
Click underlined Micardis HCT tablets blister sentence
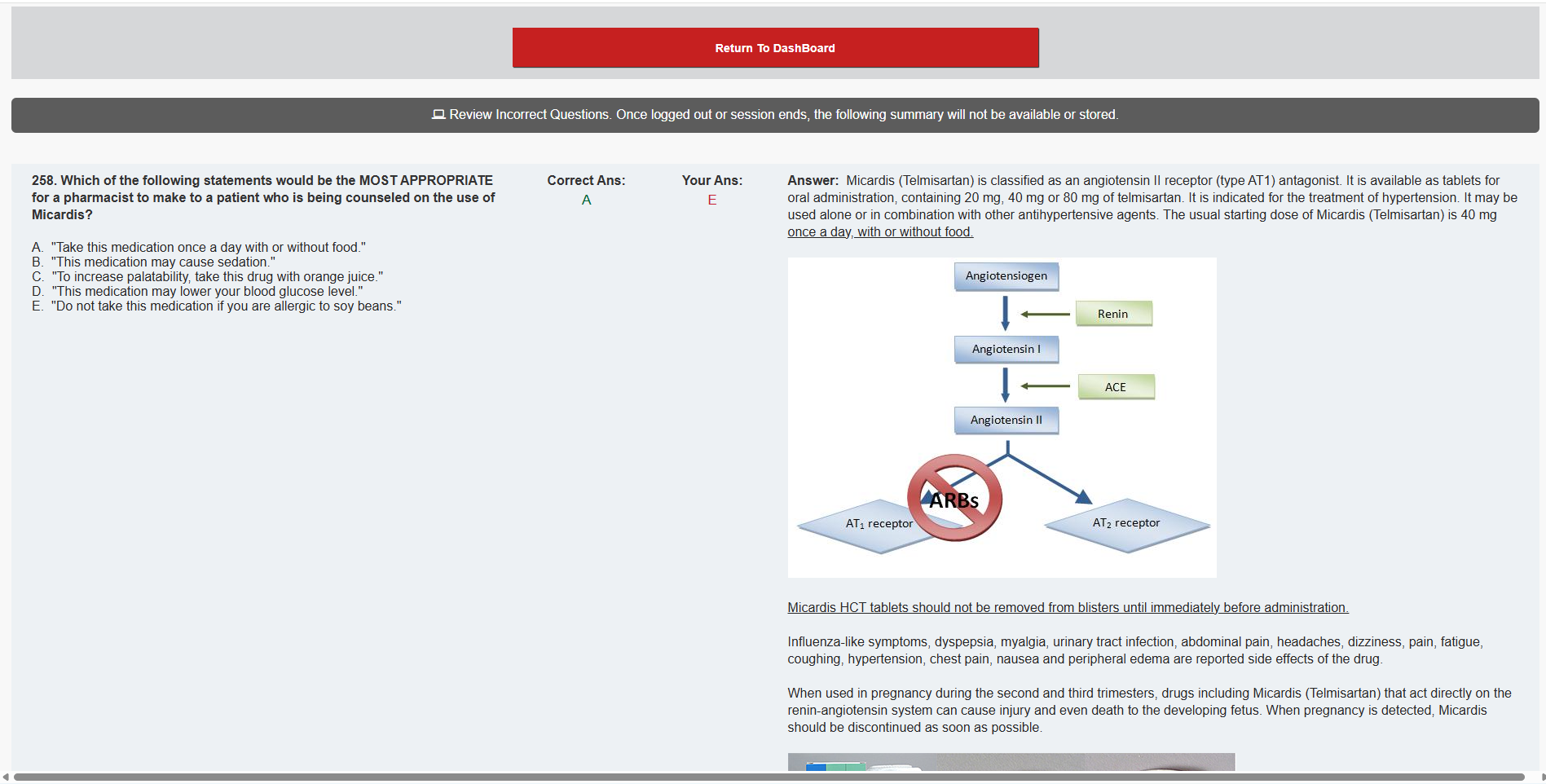[x=1068, y=608]
